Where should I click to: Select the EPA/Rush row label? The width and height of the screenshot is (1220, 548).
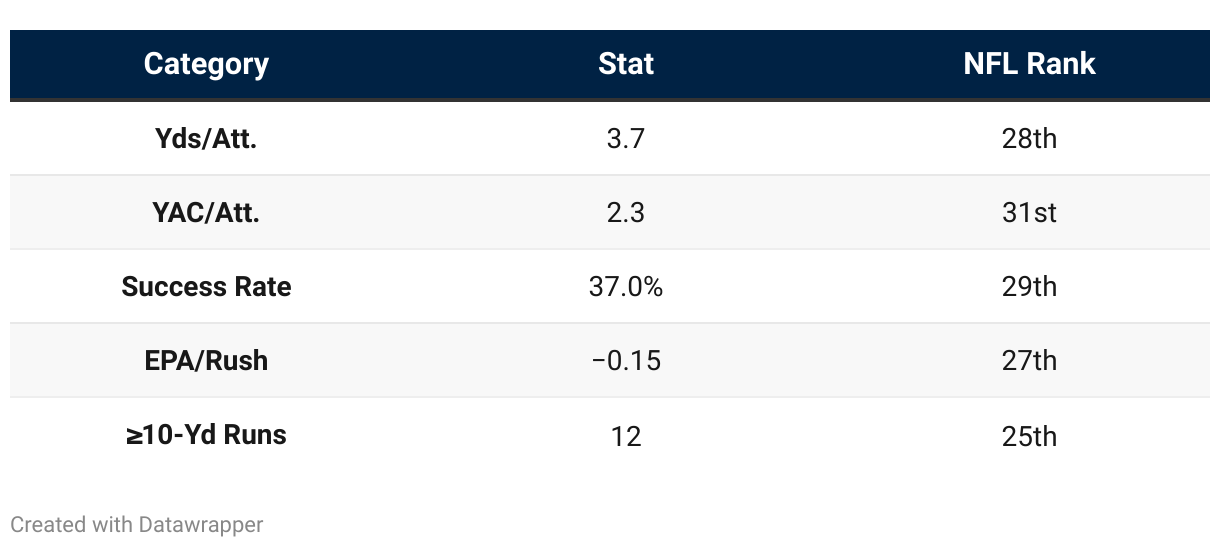point(206,360)
